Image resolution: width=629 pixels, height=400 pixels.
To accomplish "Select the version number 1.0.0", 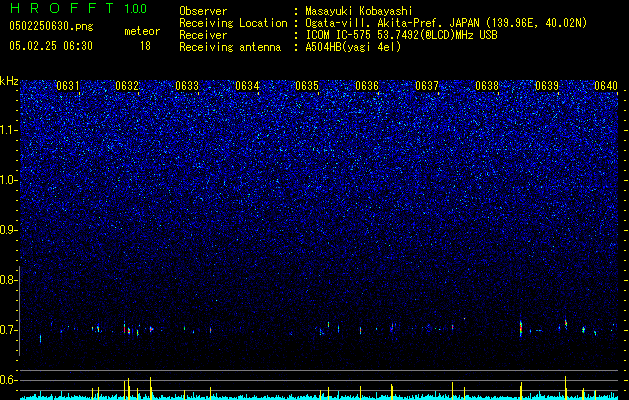I will pos(135,9).
